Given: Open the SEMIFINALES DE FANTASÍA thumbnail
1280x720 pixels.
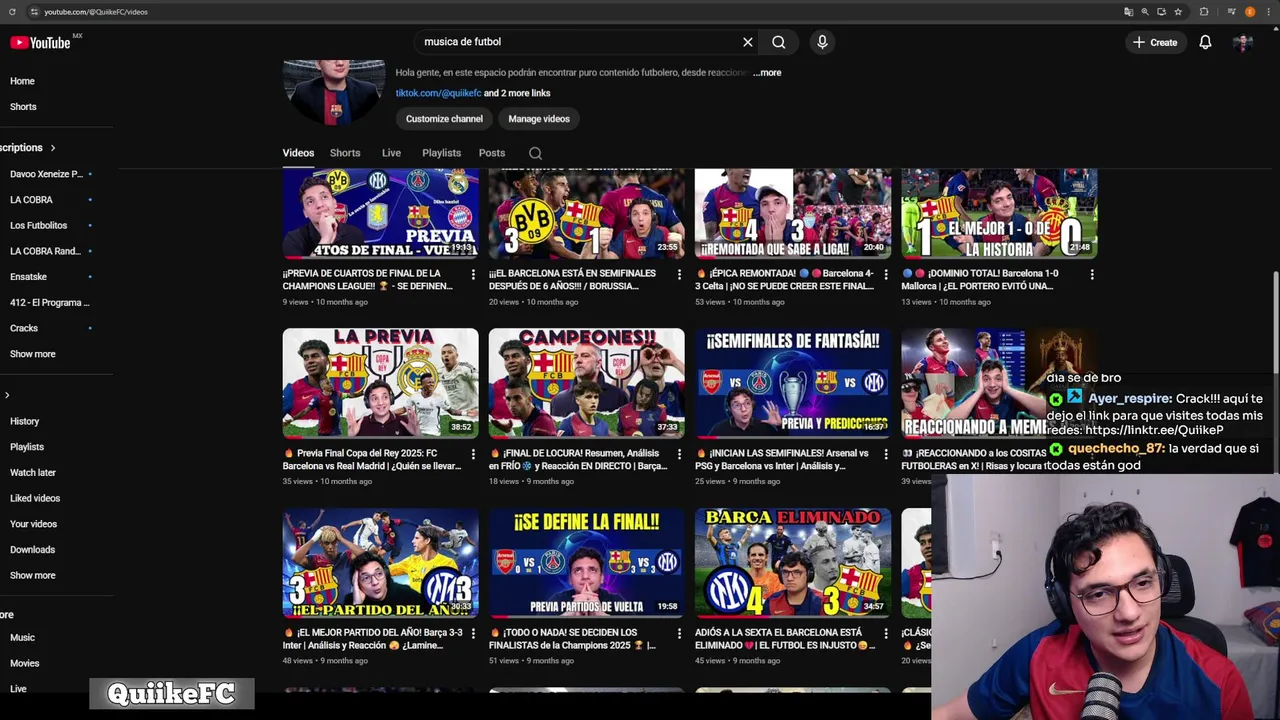Looking at the screenshot, I should 792,383.
